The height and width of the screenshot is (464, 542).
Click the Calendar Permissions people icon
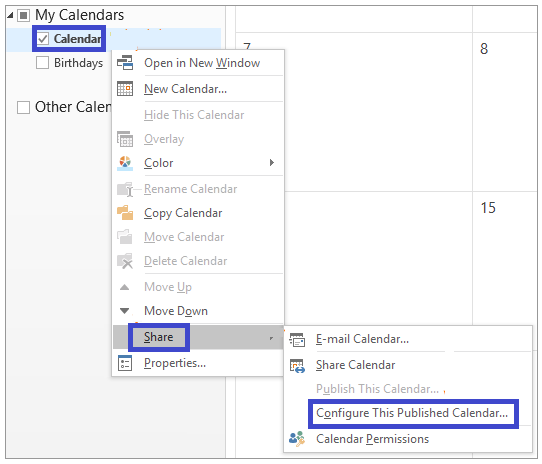tap(297, 439)
